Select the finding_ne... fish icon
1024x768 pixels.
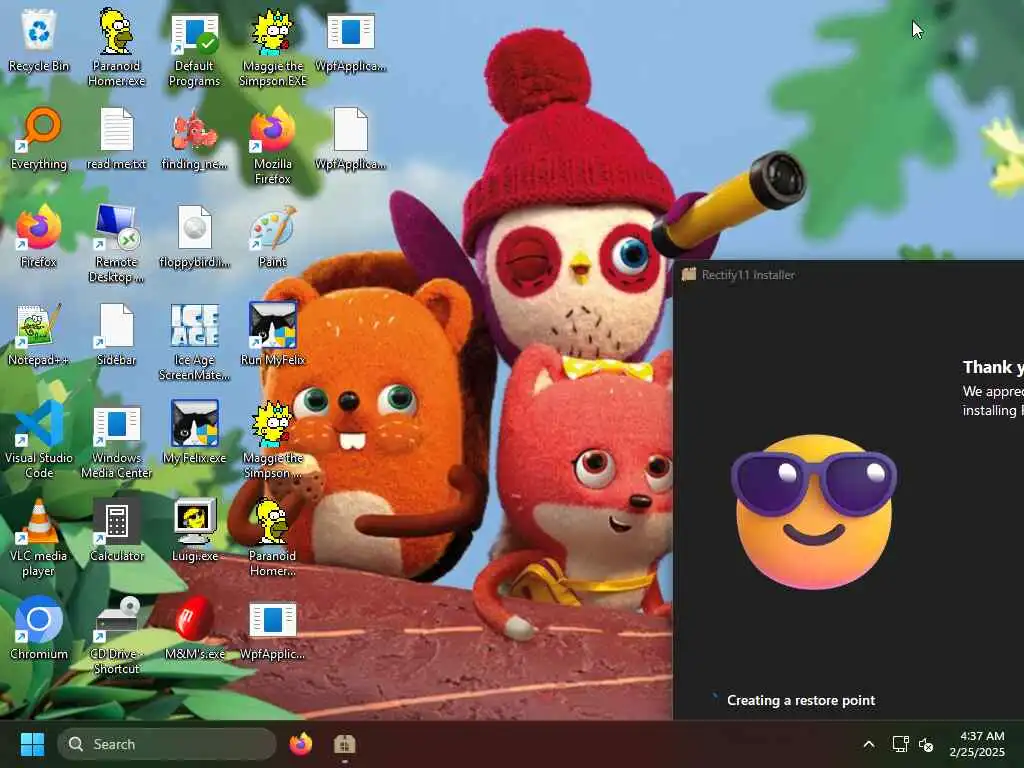(194, 139)
